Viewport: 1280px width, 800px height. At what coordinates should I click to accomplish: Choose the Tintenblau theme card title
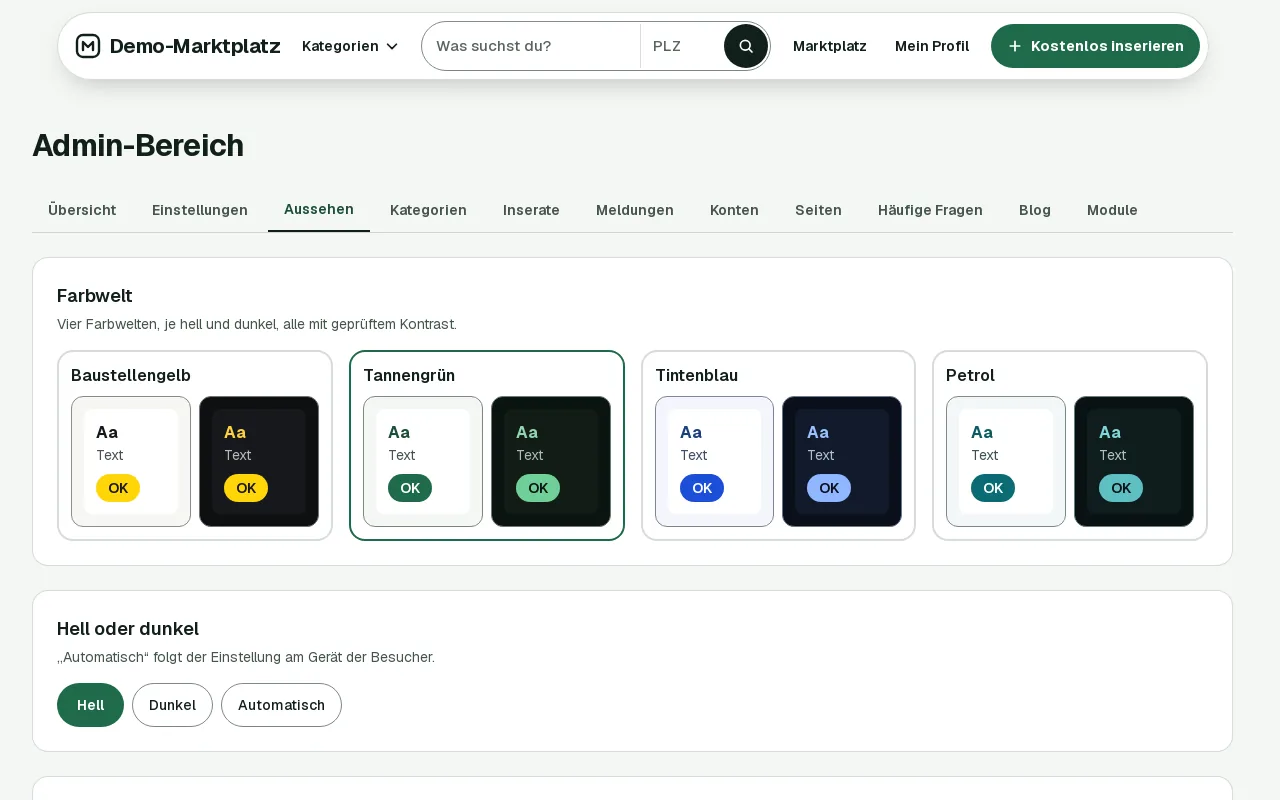click(x=696, y=375)
